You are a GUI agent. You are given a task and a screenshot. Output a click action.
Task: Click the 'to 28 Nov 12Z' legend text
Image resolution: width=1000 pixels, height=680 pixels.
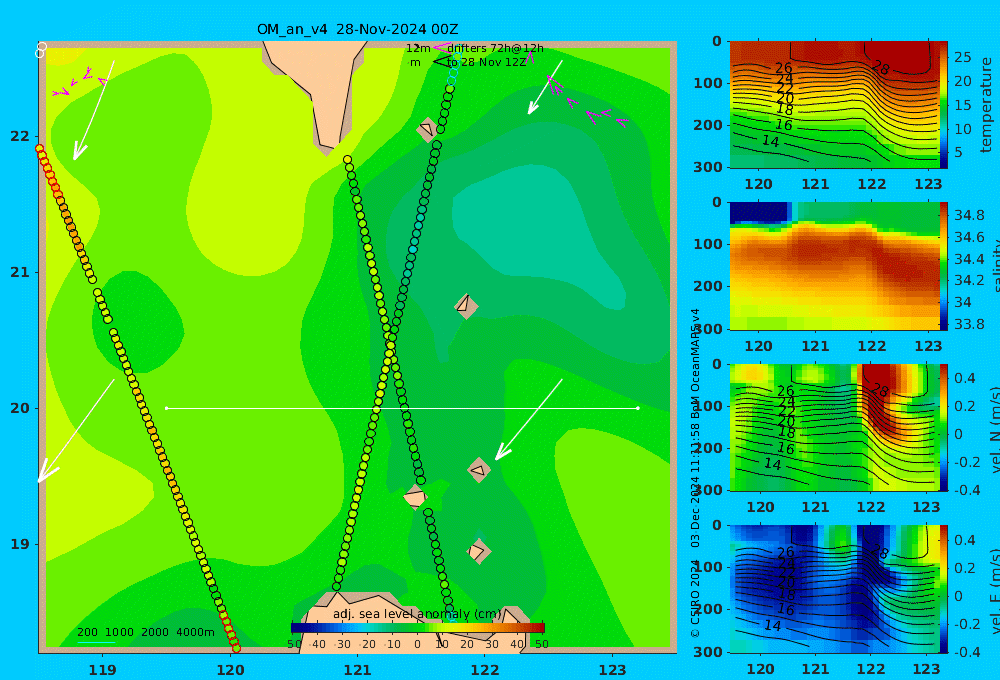[x=487, y=62]
